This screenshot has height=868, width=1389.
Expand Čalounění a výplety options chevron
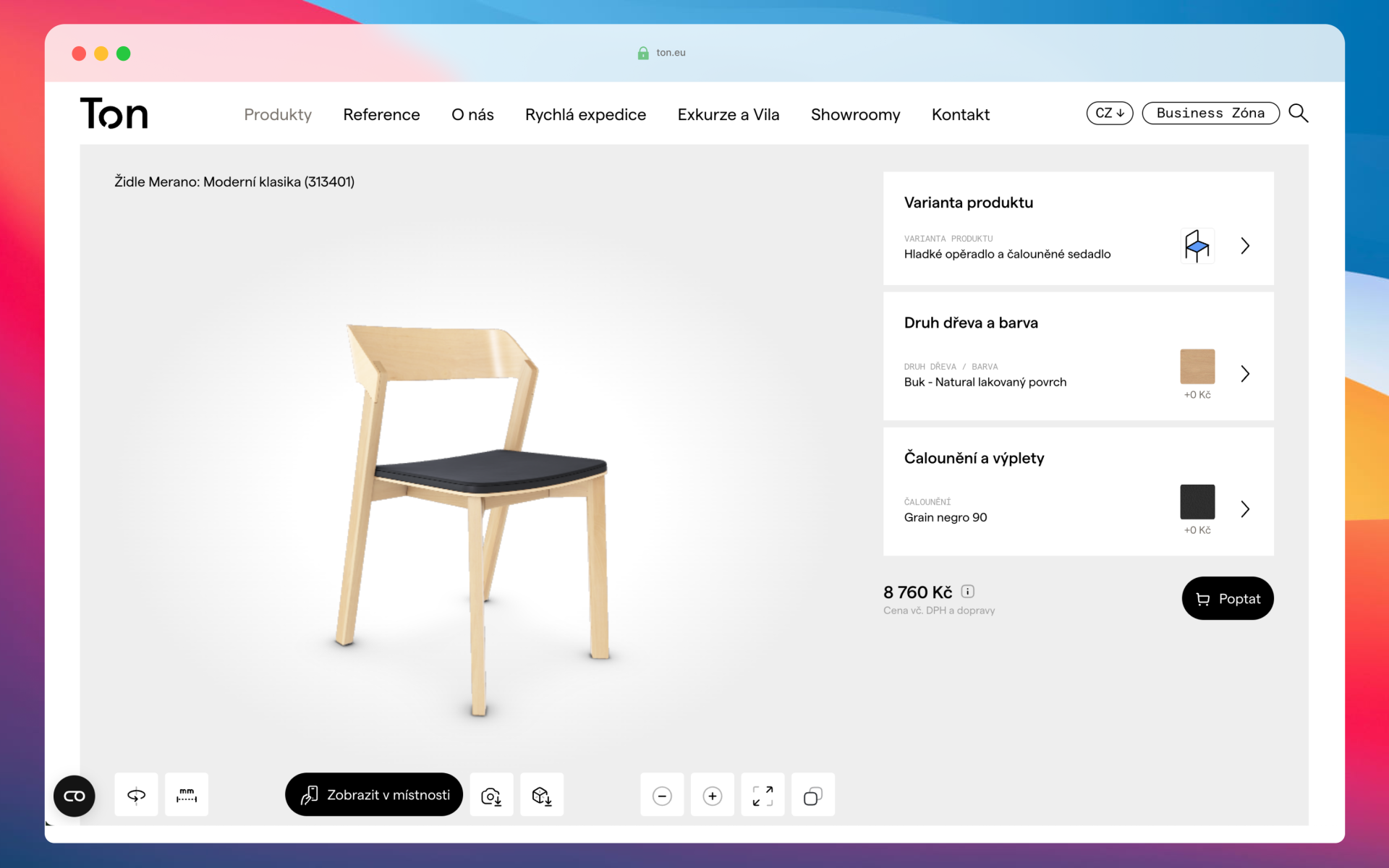[1245, 509]
